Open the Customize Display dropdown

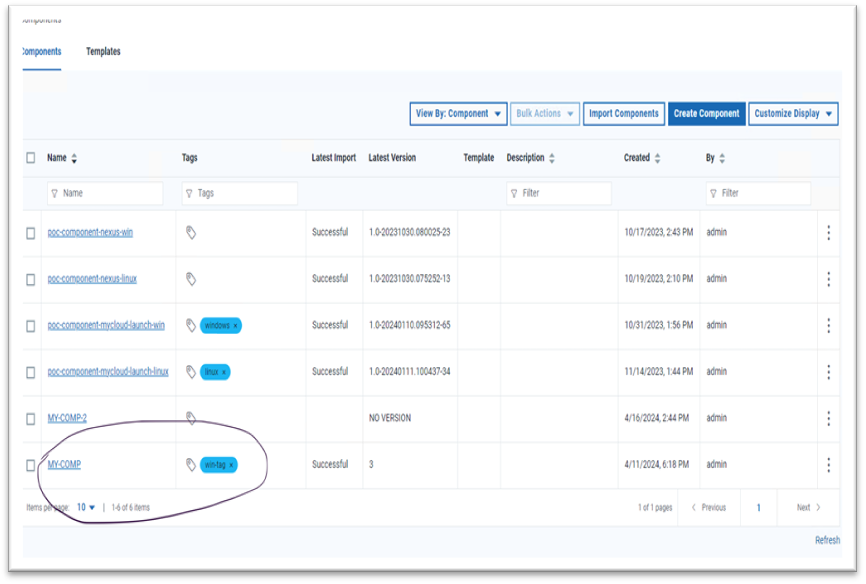tap(795, 114)
